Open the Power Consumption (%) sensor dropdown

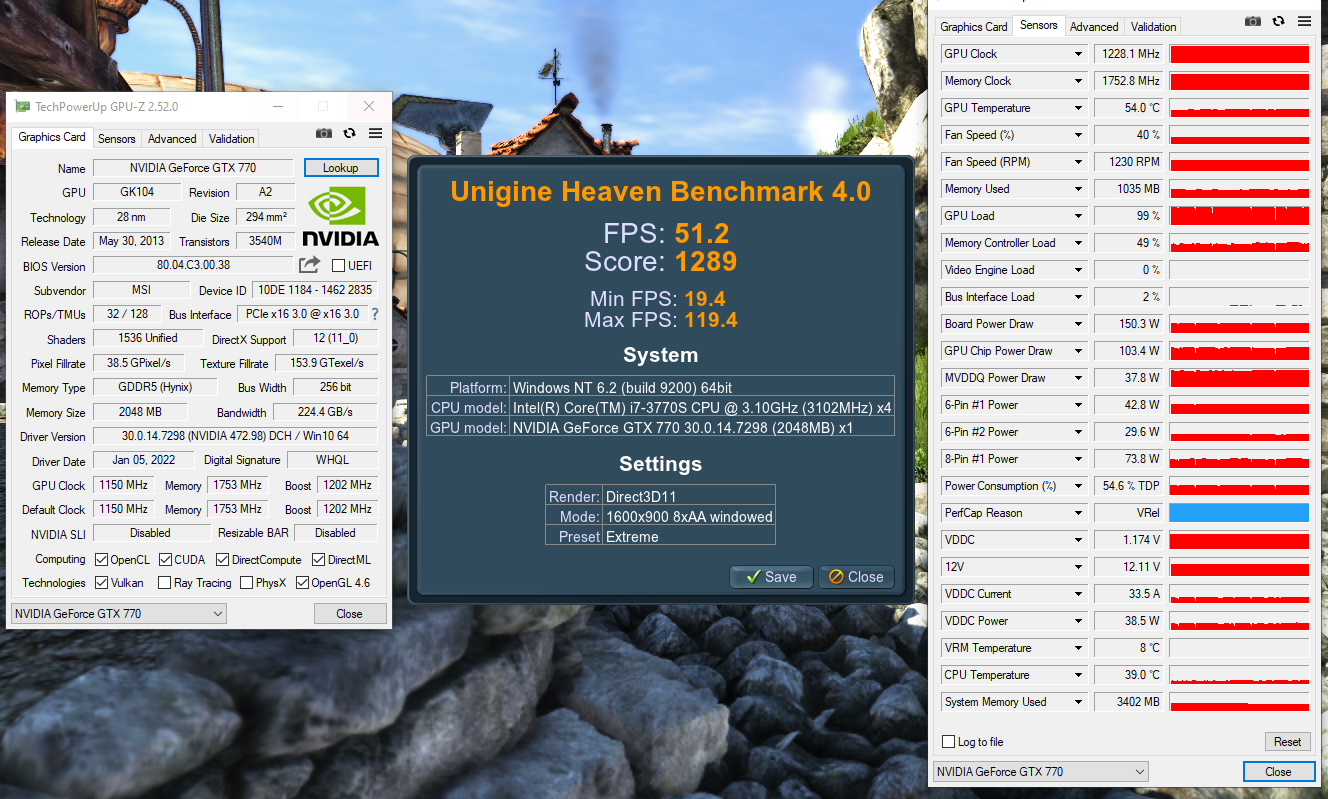coord(1078,486)
